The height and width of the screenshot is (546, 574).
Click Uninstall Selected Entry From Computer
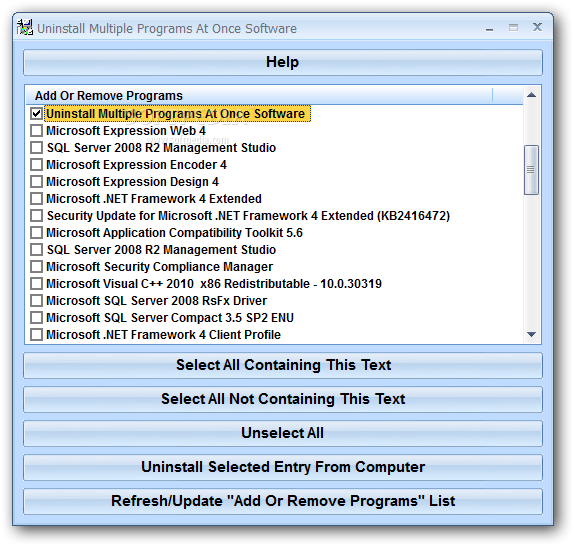tap(283, 467)
